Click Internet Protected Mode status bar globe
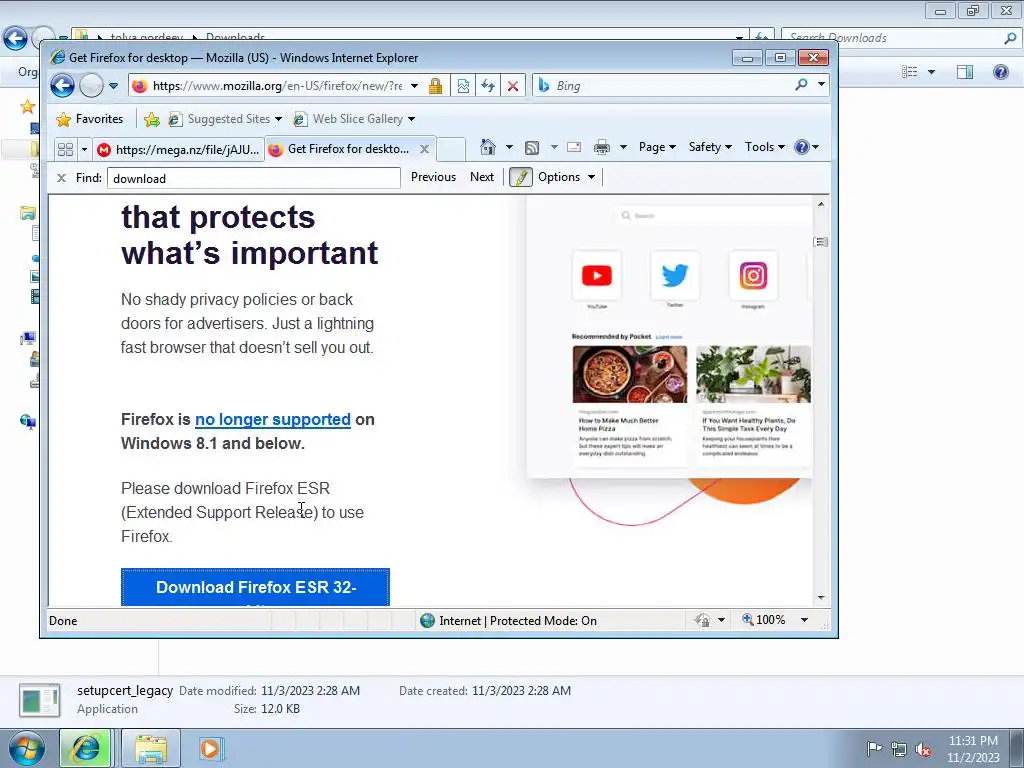Screen dimensions: 1024x768 tap(428, 620)
